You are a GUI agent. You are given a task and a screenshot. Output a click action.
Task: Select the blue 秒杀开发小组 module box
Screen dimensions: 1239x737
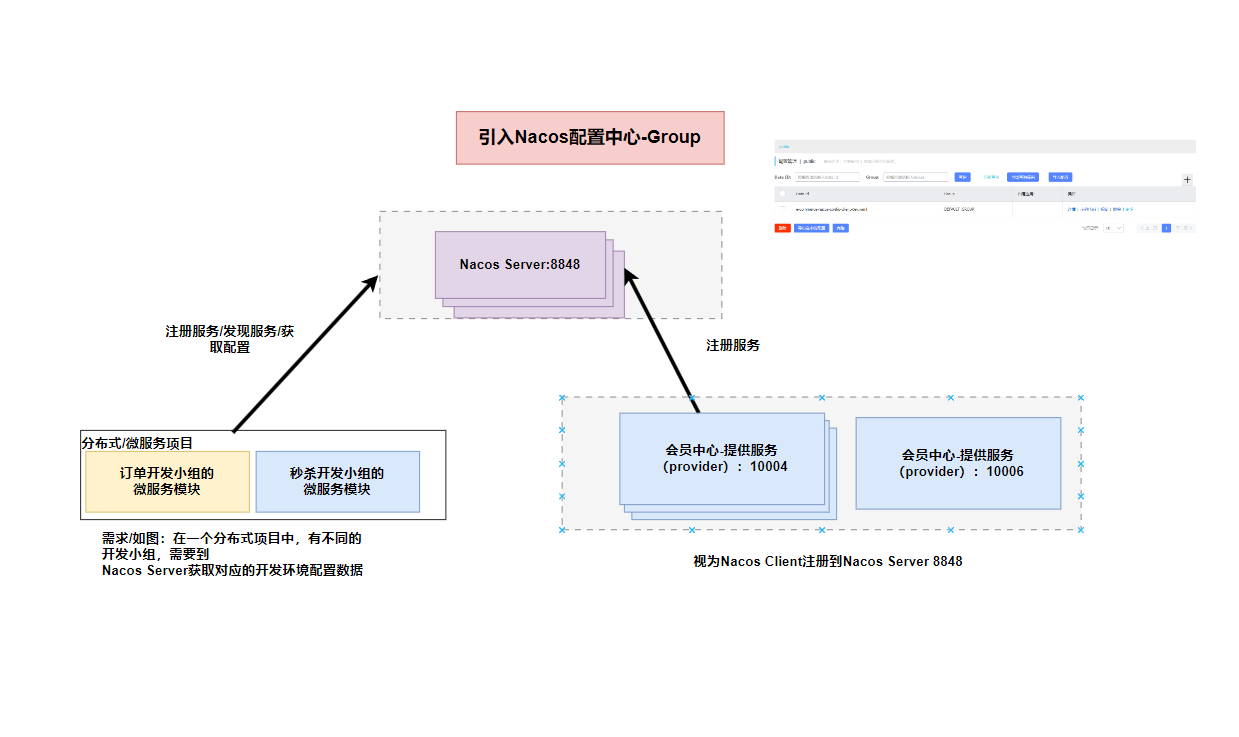337,481
